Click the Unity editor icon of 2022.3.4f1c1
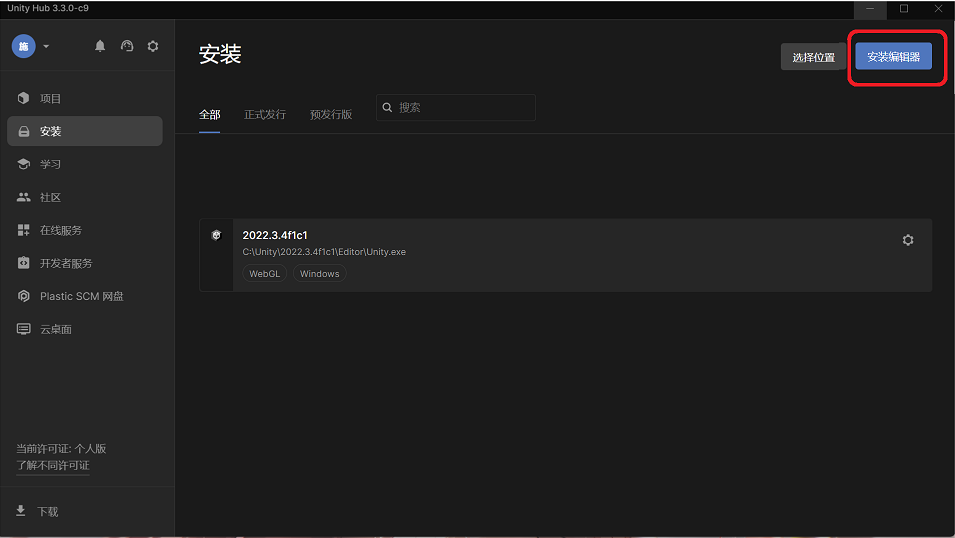Image resolution: width=955 pixels, height=538 pixels. pos(216,235)
